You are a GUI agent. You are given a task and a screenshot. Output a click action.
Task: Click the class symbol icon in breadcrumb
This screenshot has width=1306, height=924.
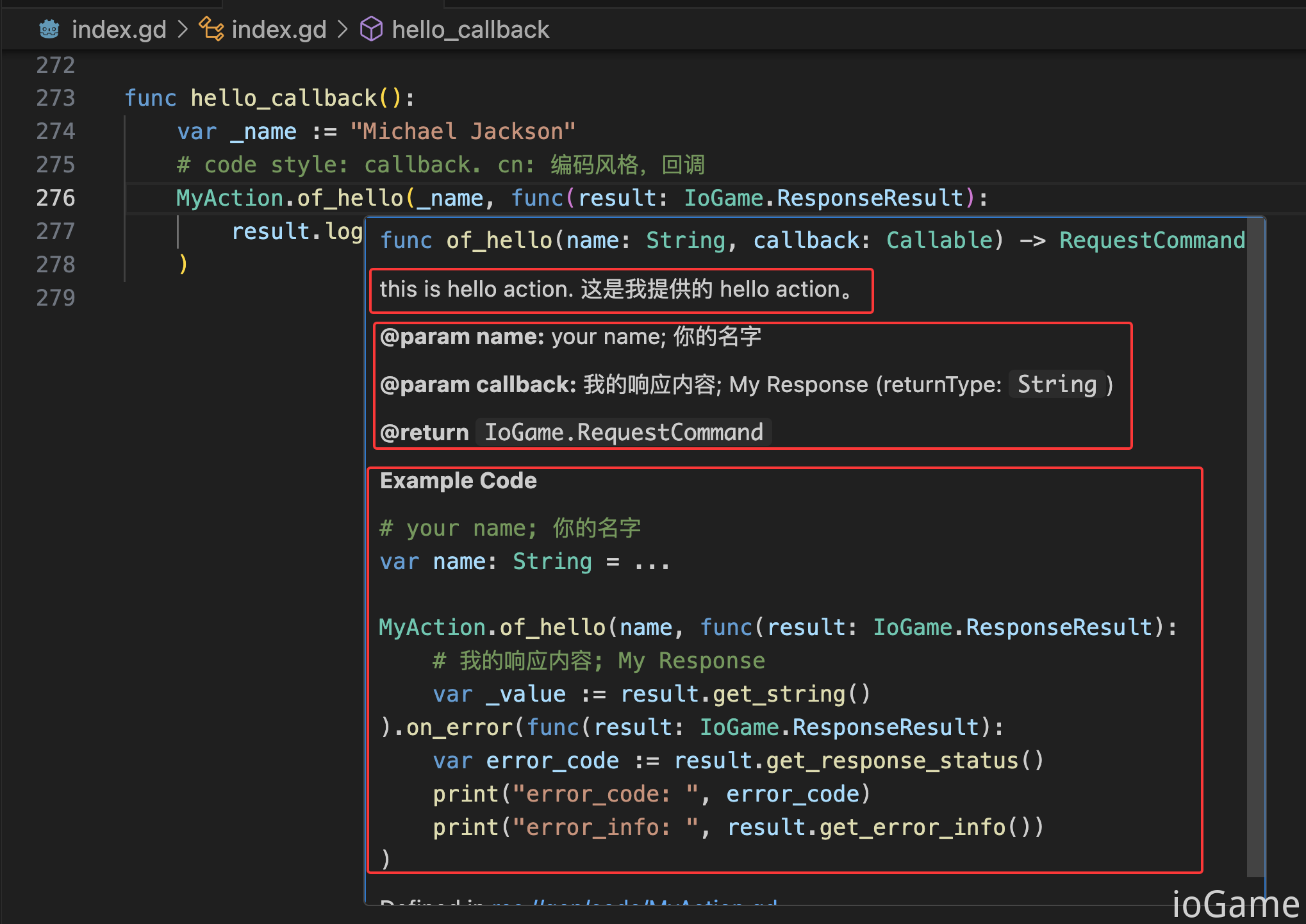tap(211, 29)
